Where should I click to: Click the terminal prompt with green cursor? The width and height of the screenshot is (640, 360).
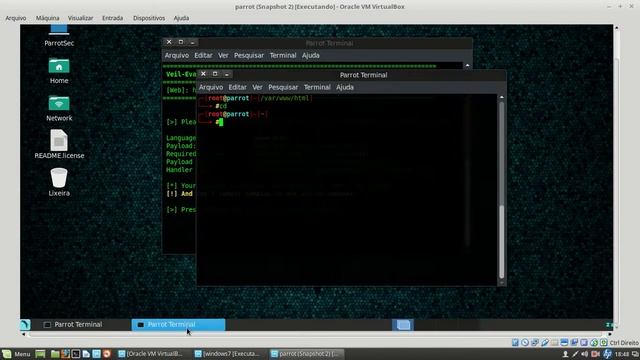219,122
